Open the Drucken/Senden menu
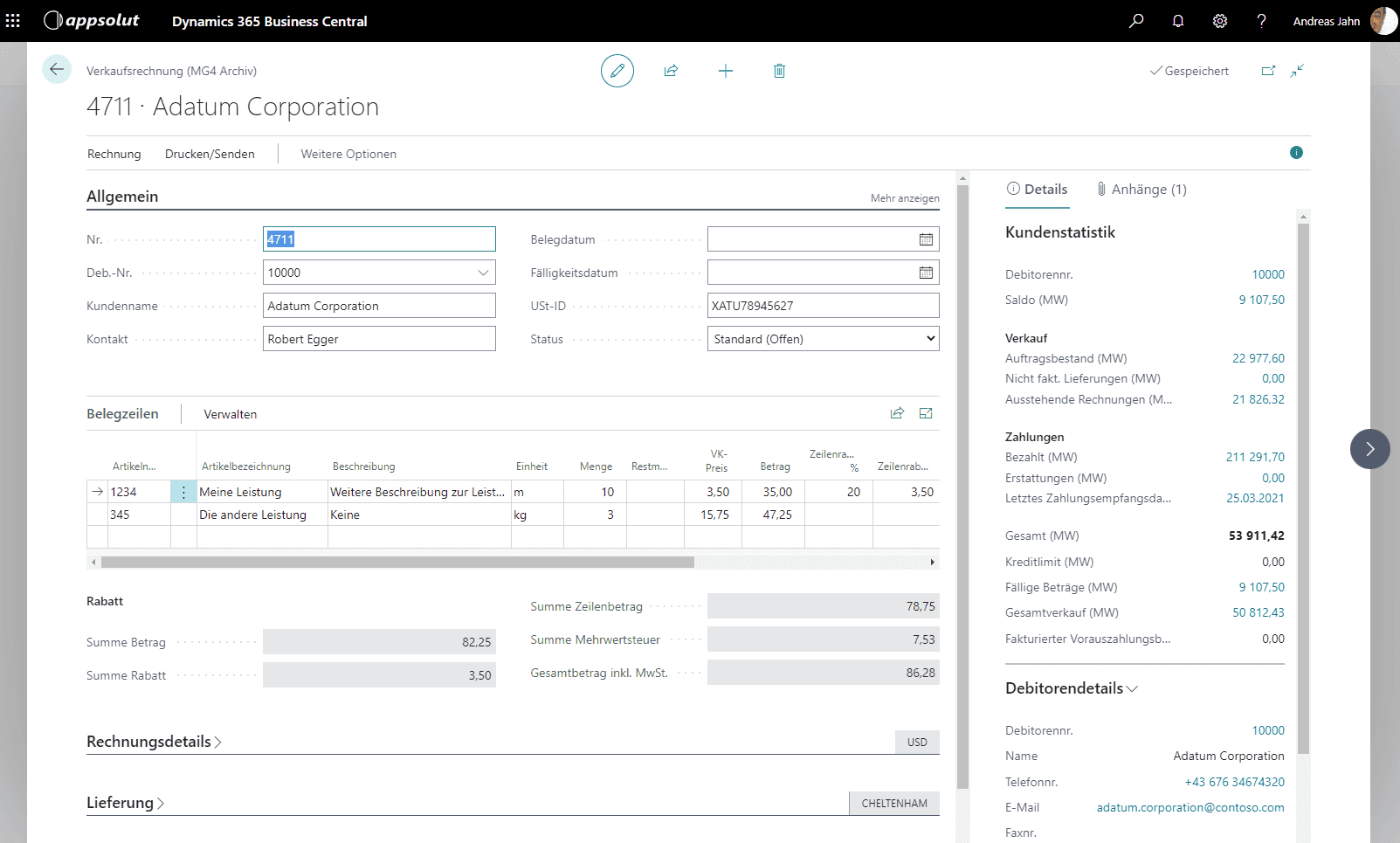 [x=210, y=154]
